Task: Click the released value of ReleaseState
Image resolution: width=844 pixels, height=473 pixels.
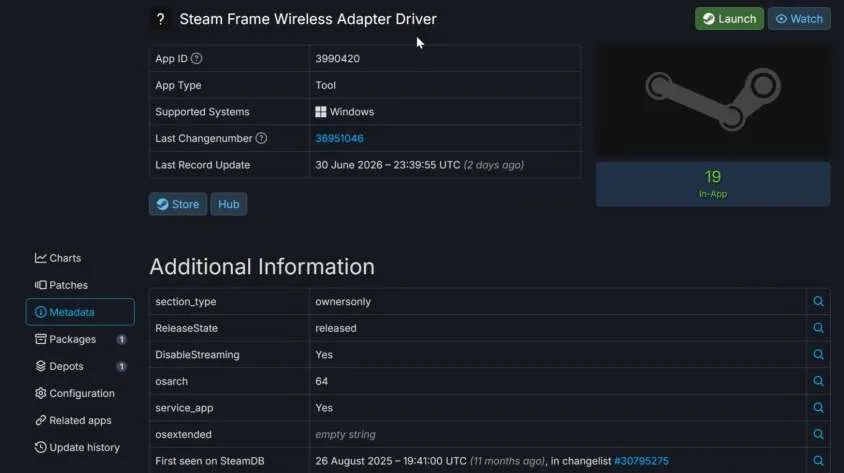Action: [x=336, y=328]
